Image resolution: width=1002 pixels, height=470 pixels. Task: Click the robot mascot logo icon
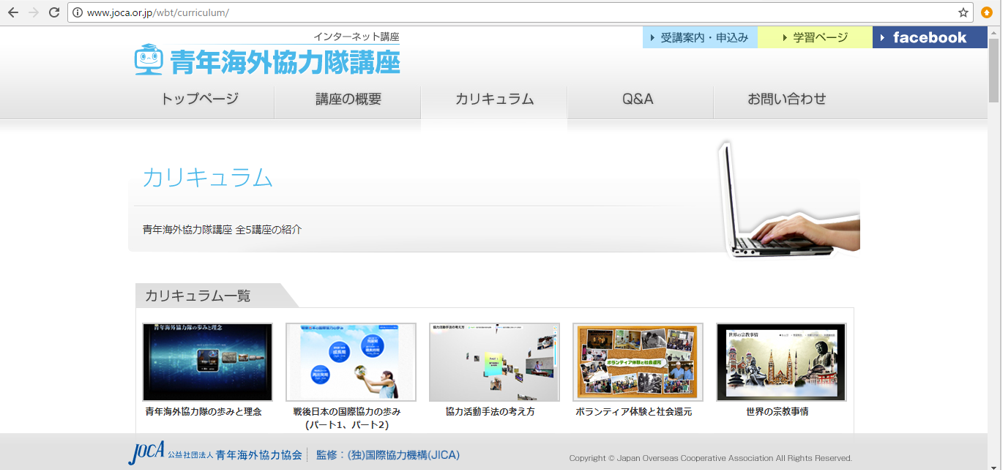pyautogui.click(x=149, y=59)
